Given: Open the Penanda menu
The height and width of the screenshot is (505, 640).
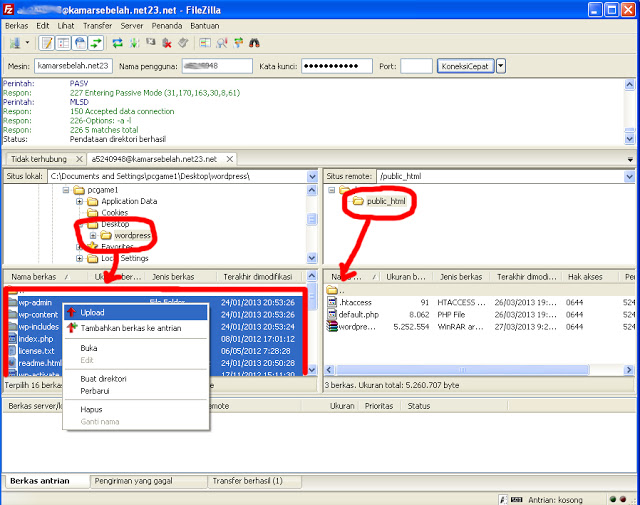Looking at the screenshot, I should [x=167, y=26].
